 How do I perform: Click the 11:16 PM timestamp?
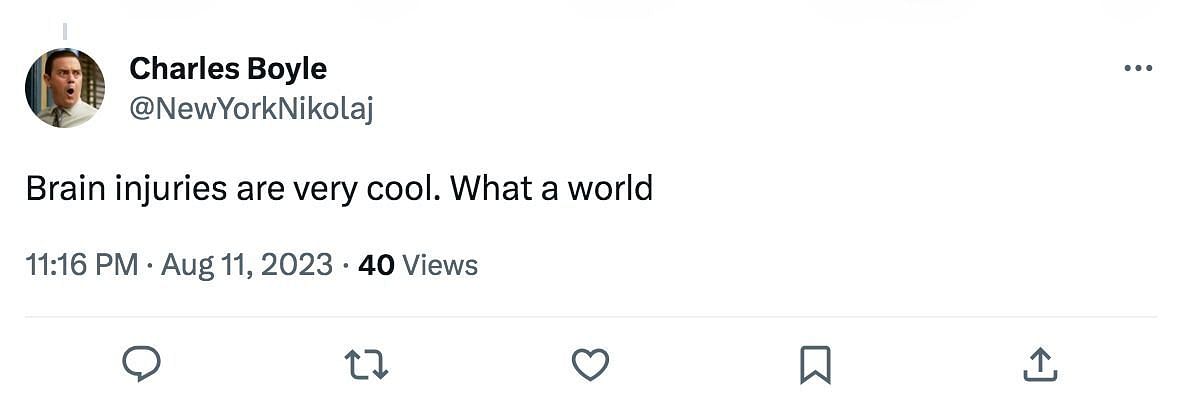82,265
